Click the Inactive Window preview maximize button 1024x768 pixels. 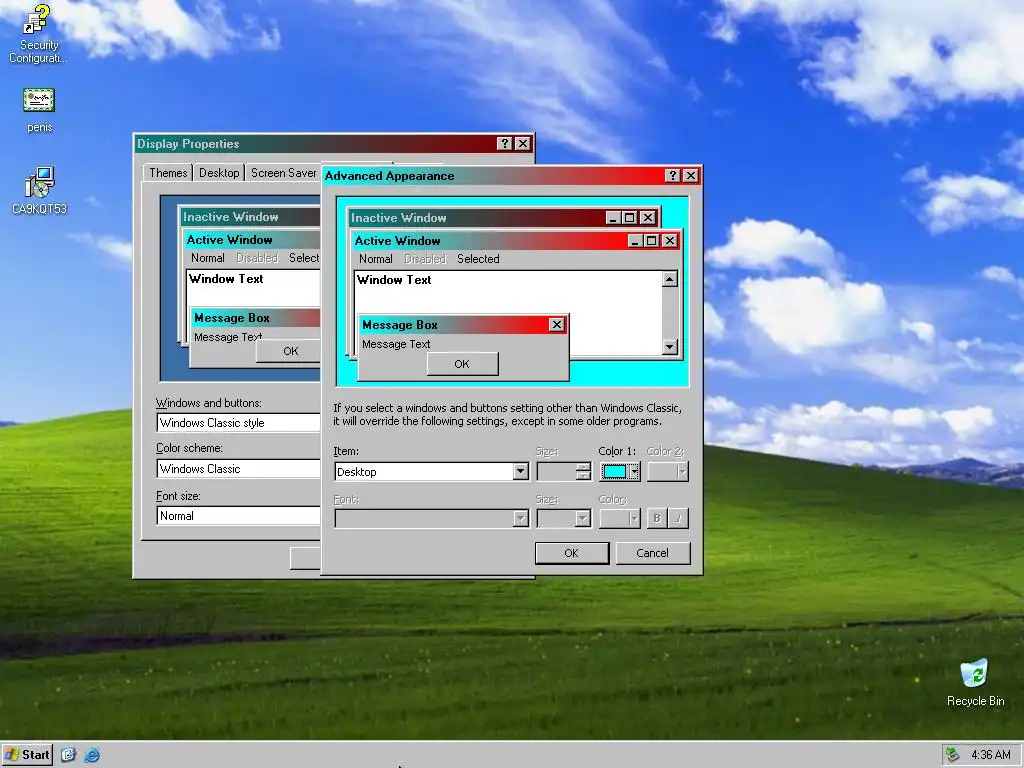[629, 217]
